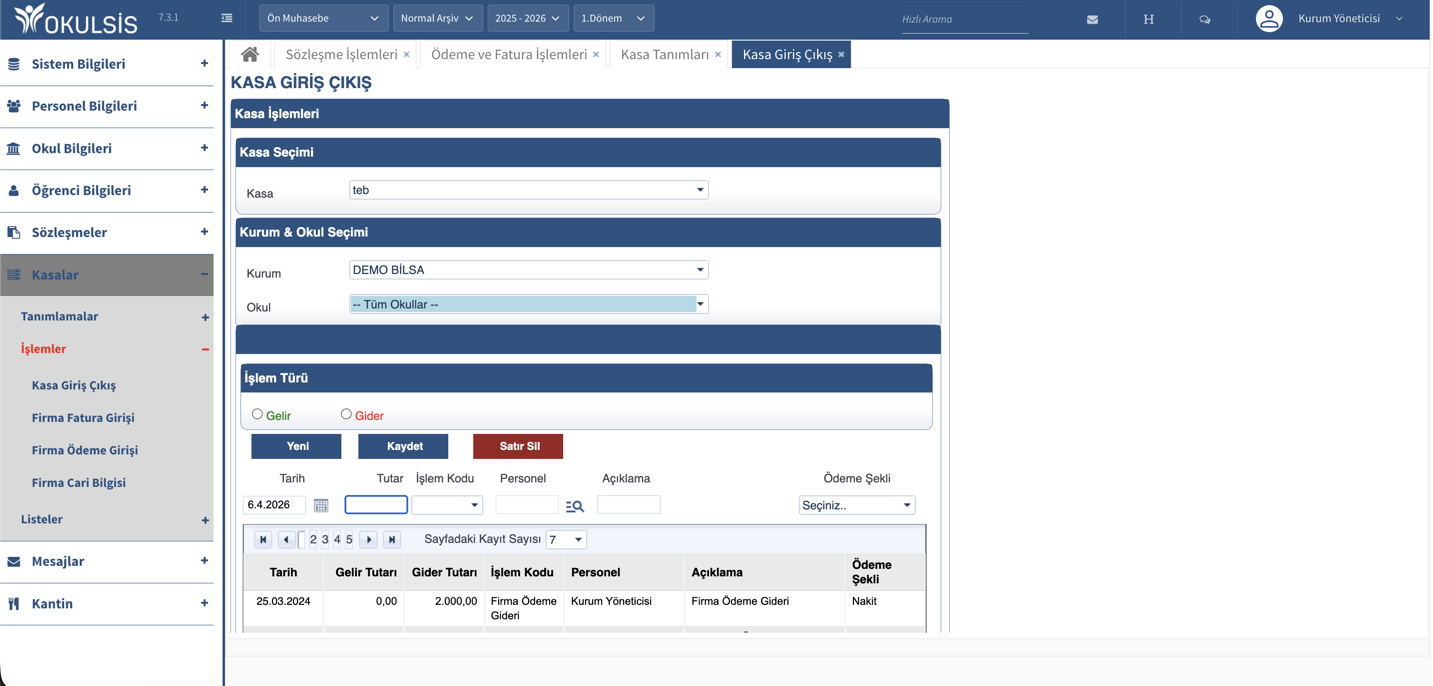Click the red Satır Sil button
The height and width of the screenshot is (686, 1433).
(x=518, y=446)
